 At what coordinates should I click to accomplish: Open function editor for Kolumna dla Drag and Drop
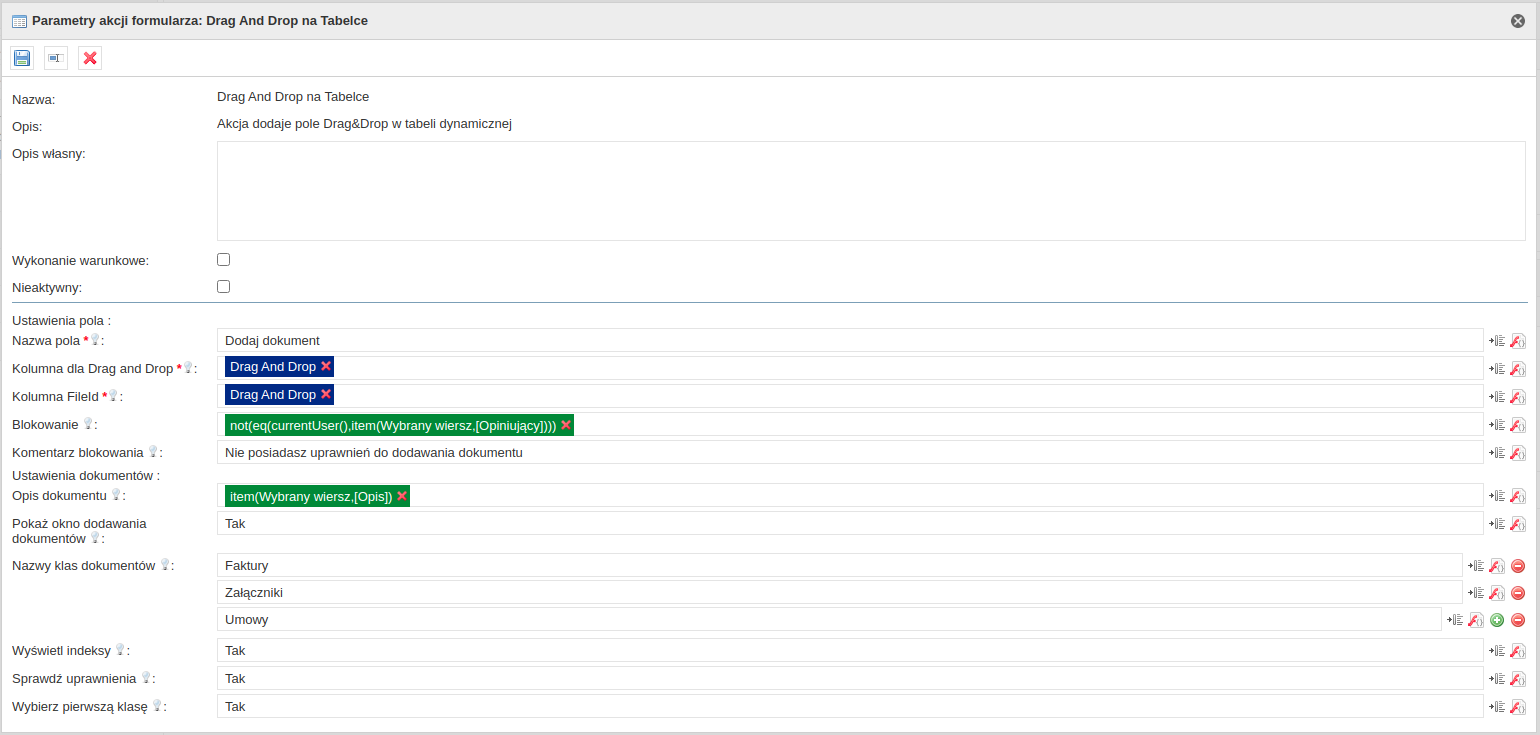pos(1518,368)
